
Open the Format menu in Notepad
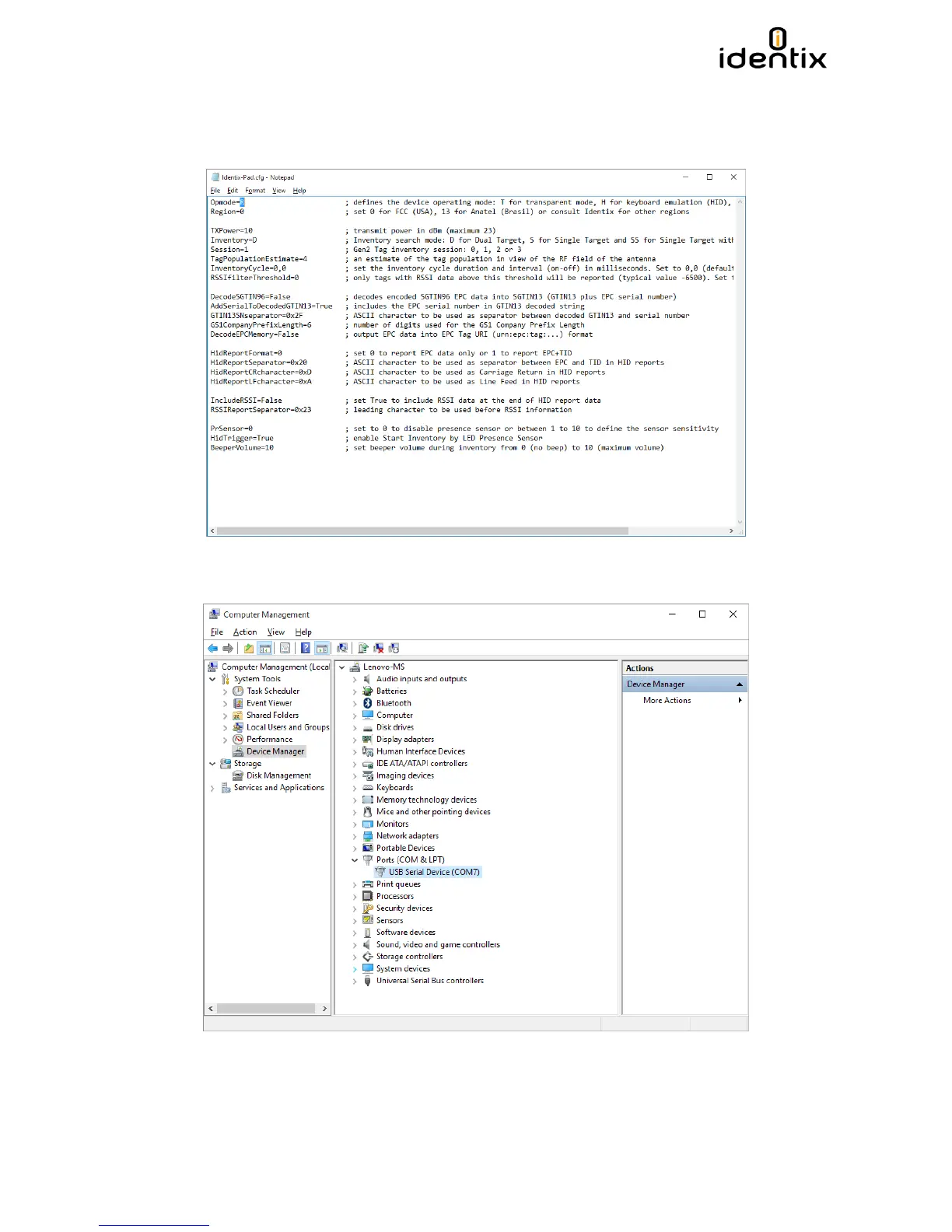(x=255, y=191)
